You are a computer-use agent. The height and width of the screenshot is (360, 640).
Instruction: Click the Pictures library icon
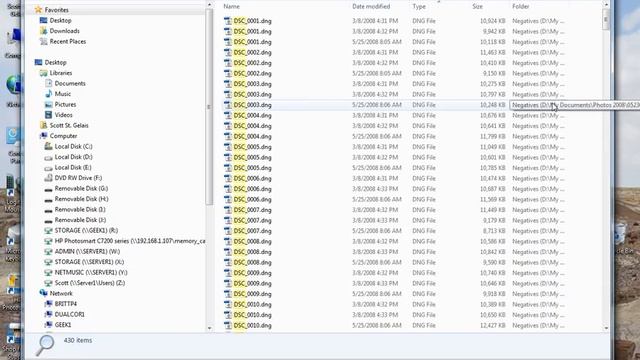pos(49,104)
